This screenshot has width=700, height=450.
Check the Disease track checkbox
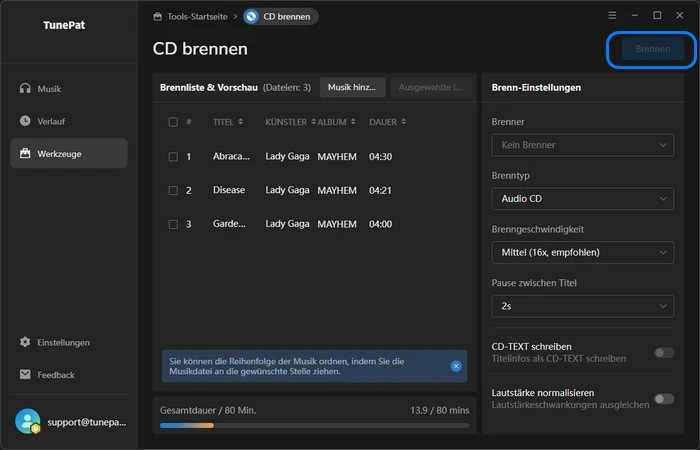173,191
